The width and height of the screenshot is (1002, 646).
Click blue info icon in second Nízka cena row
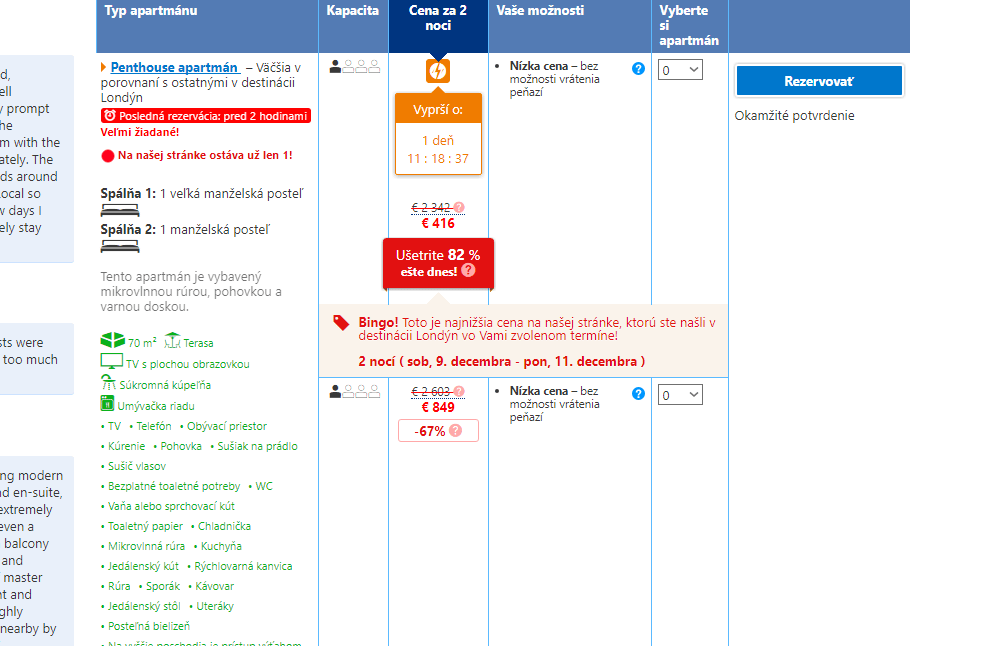tap(638, 394)
